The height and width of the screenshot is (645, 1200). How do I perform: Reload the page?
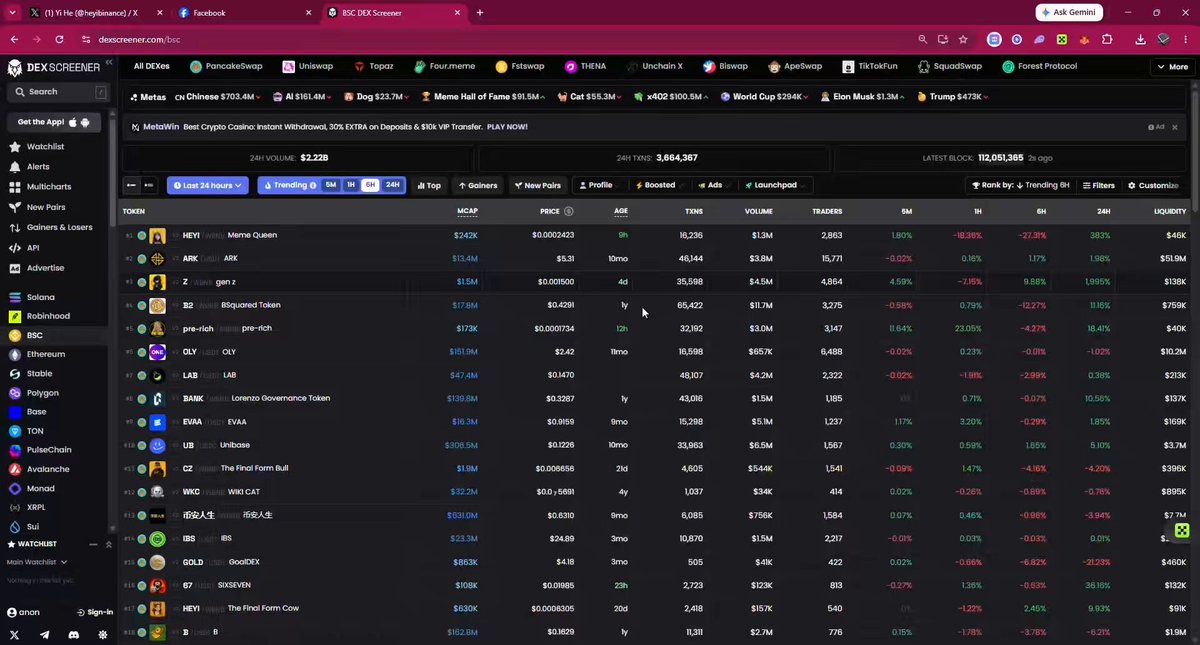pyautogui.click(x=60, y=39)
